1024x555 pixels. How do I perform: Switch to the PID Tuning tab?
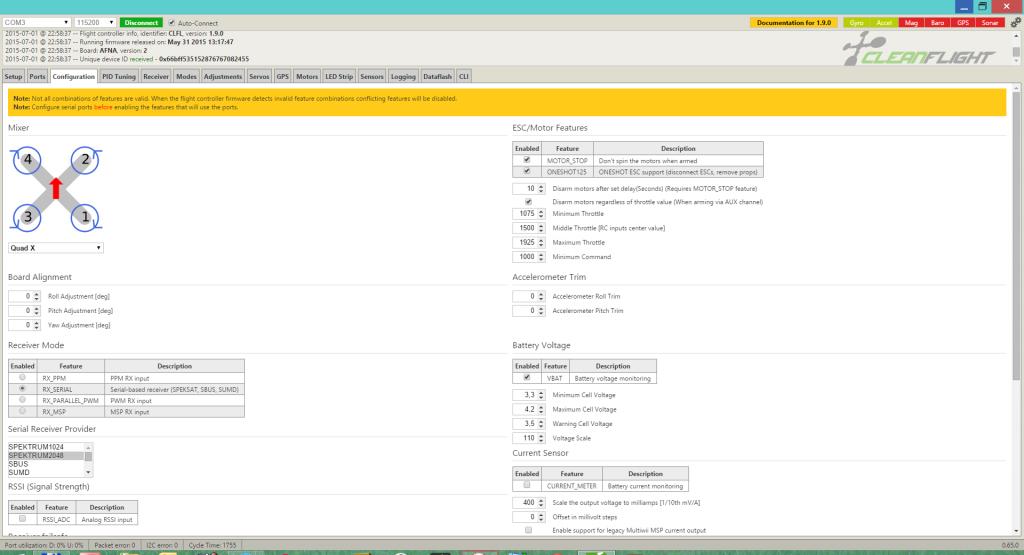click(119, 76)
